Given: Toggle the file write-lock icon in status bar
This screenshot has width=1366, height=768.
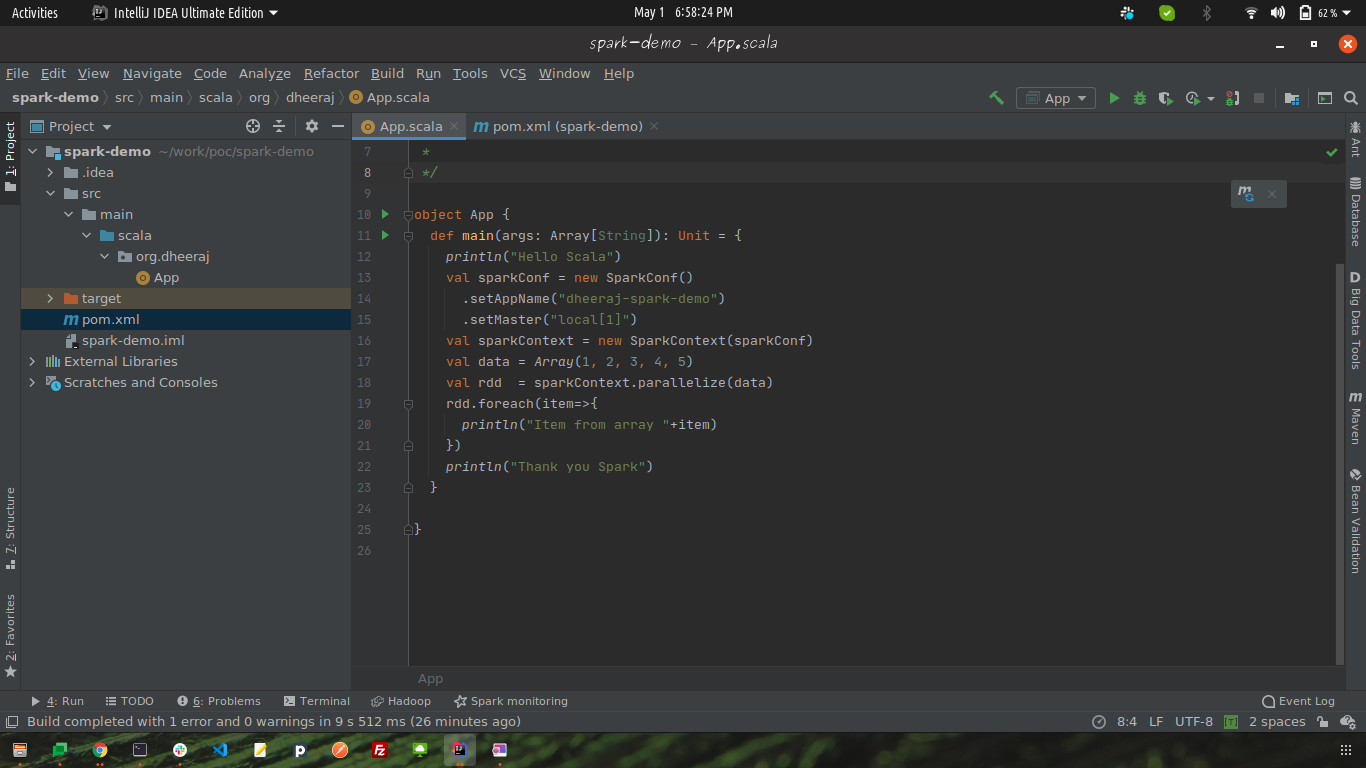Looking at the screenshot, I should (x=1322, y=721).
